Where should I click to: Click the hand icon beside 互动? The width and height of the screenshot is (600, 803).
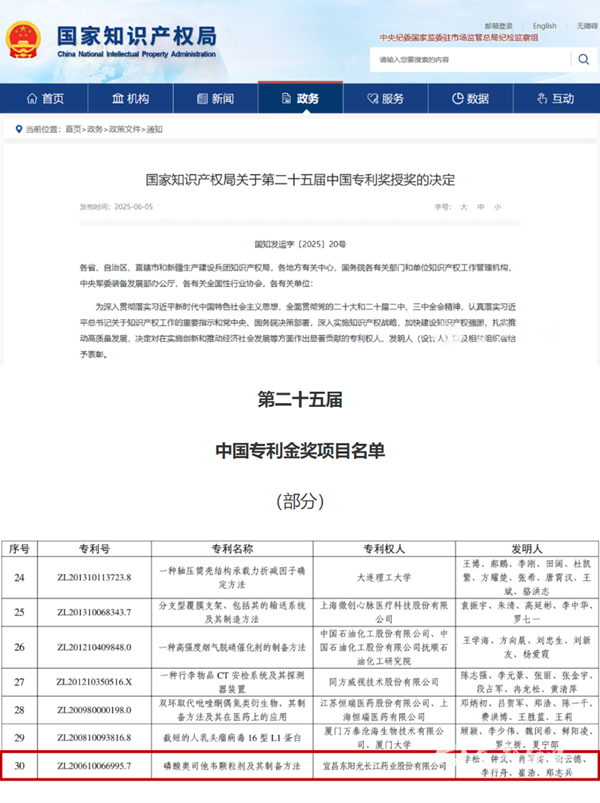[542, 98]
